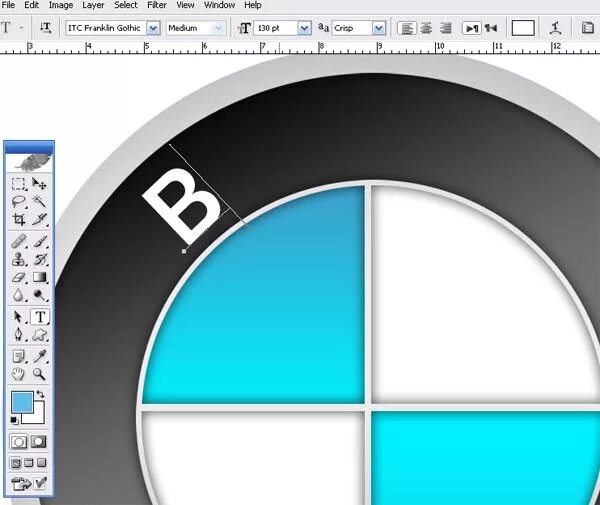The height and width of the screenshot is (505, 600).
Task: Open the Crisp anti-aliasing dropdown
Action: click(378, 28)
